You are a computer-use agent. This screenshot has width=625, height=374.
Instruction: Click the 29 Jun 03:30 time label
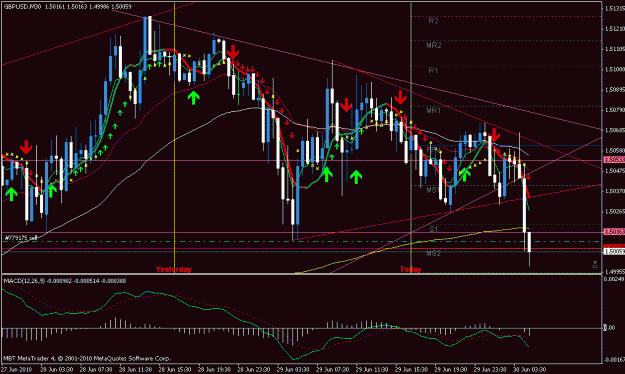[x=293, y=370]
